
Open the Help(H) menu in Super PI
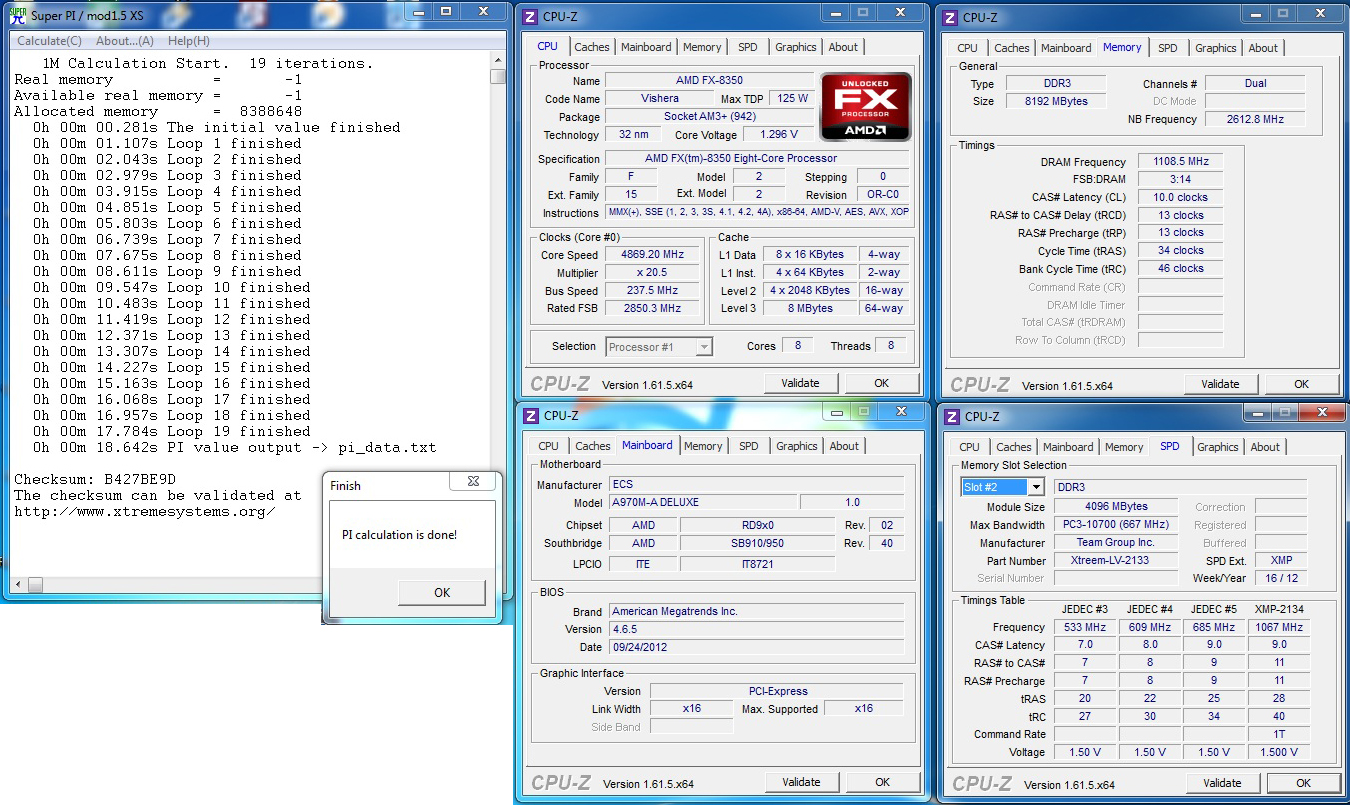pyautogui.click(x=189, y=41)
